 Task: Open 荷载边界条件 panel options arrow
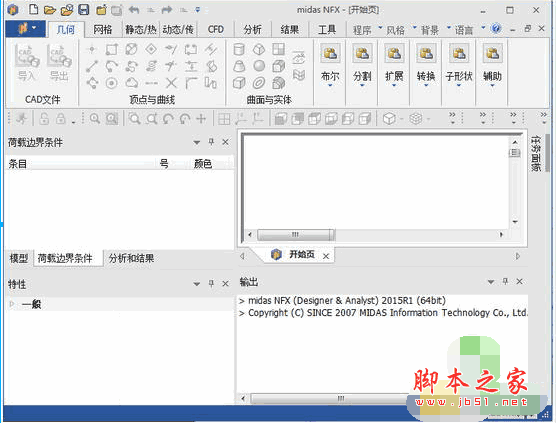coord(196,143)
